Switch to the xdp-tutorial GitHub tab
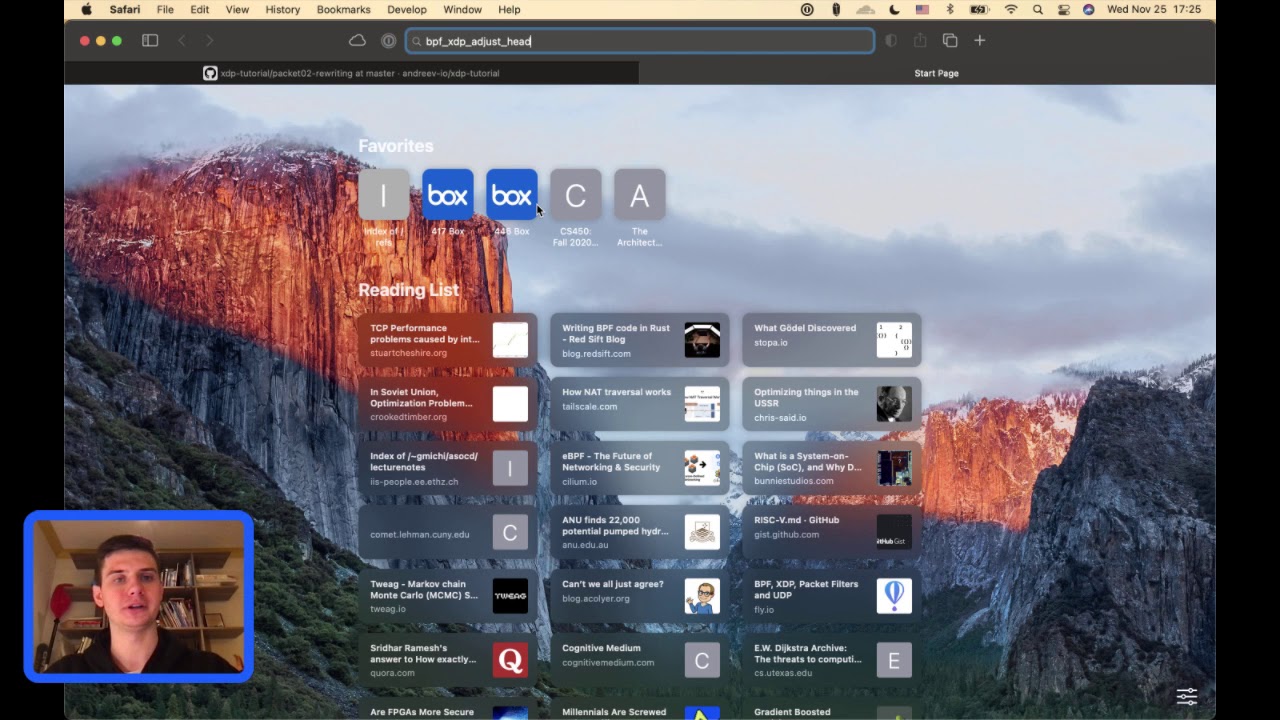Viewport: 1280px width, 720px height. (x=352, y=73)
